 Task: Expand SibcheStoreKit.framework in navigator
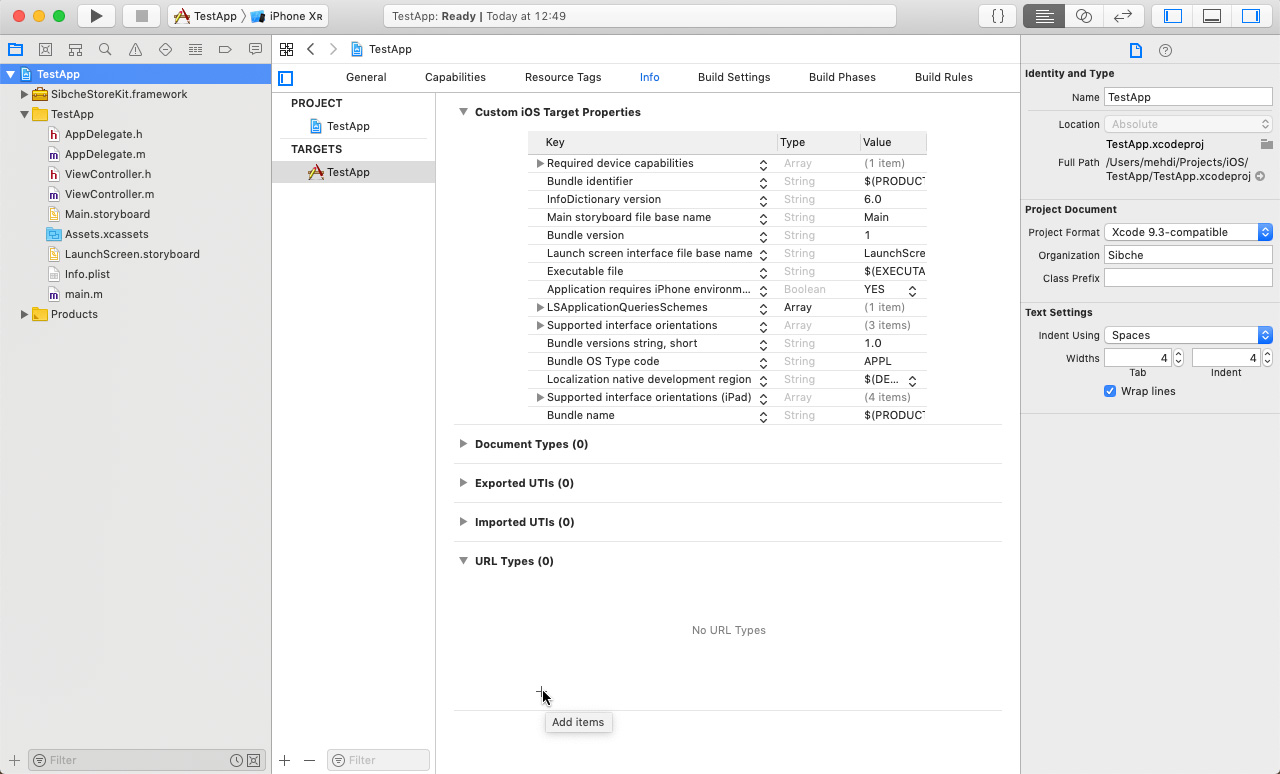tap(24, 94)
